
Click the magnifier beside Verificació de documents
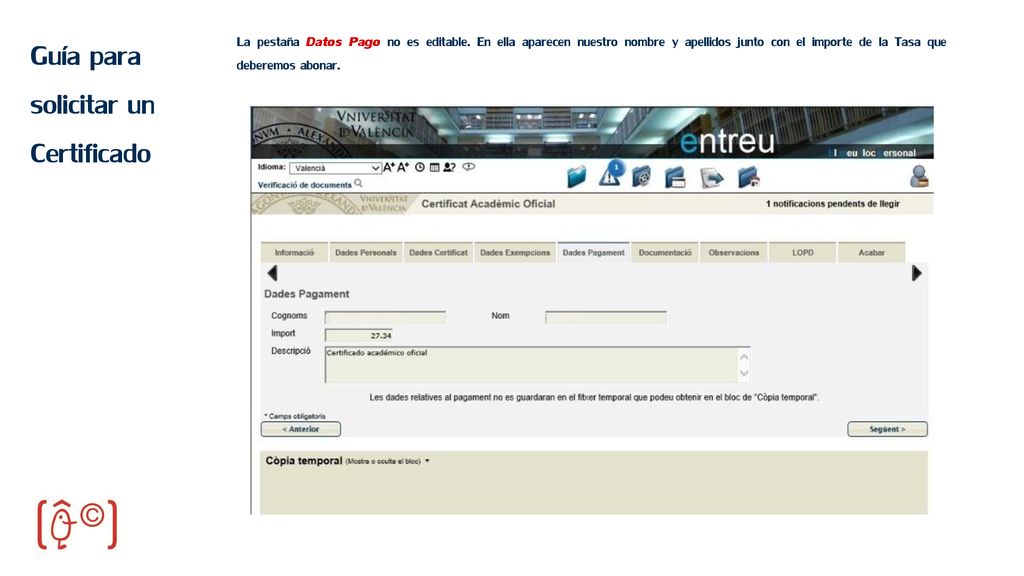tap(358, 184)
